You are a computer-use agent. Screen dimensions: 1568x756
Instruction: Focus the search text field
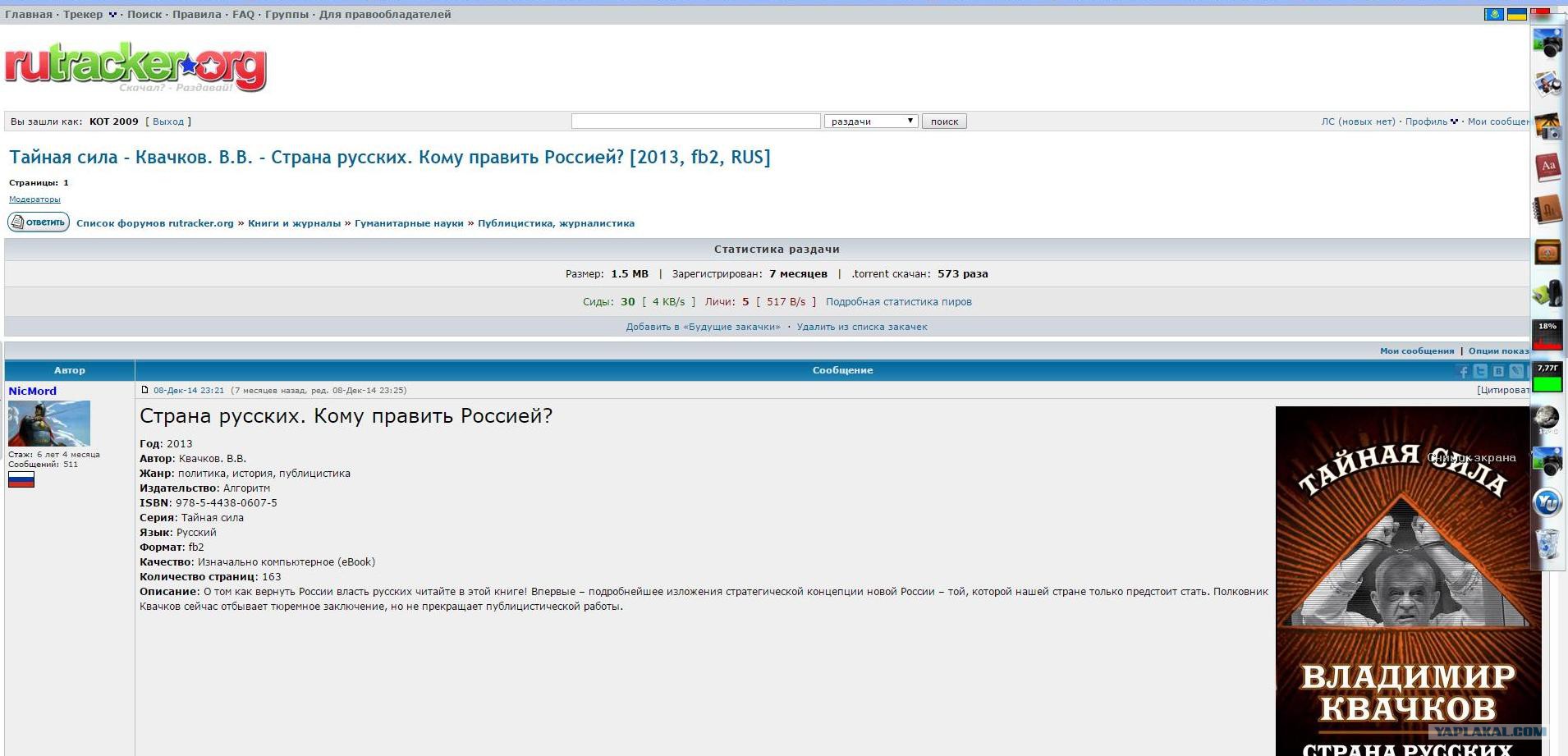click(696, 121)
